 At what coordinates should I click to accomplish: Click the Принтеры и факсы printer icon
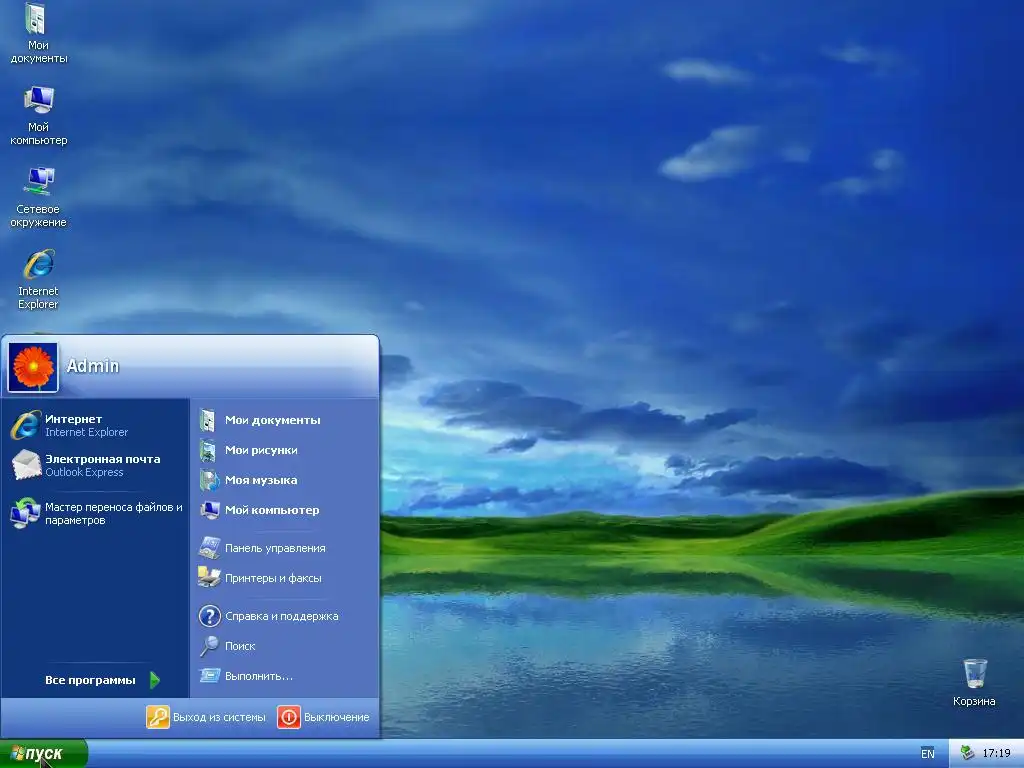coord(210,577)
